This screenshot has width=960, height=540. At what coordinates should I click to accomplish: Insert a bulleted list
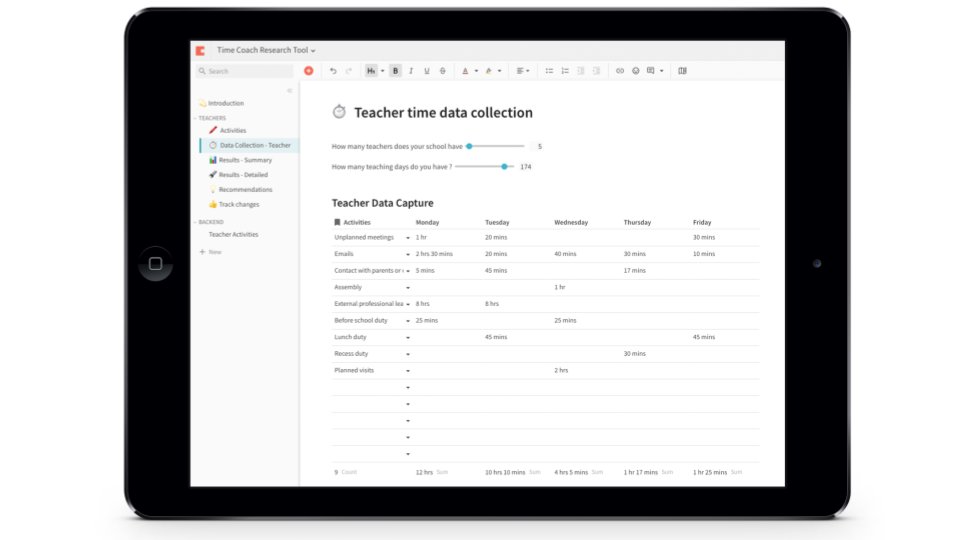click(x=549, y=71)
